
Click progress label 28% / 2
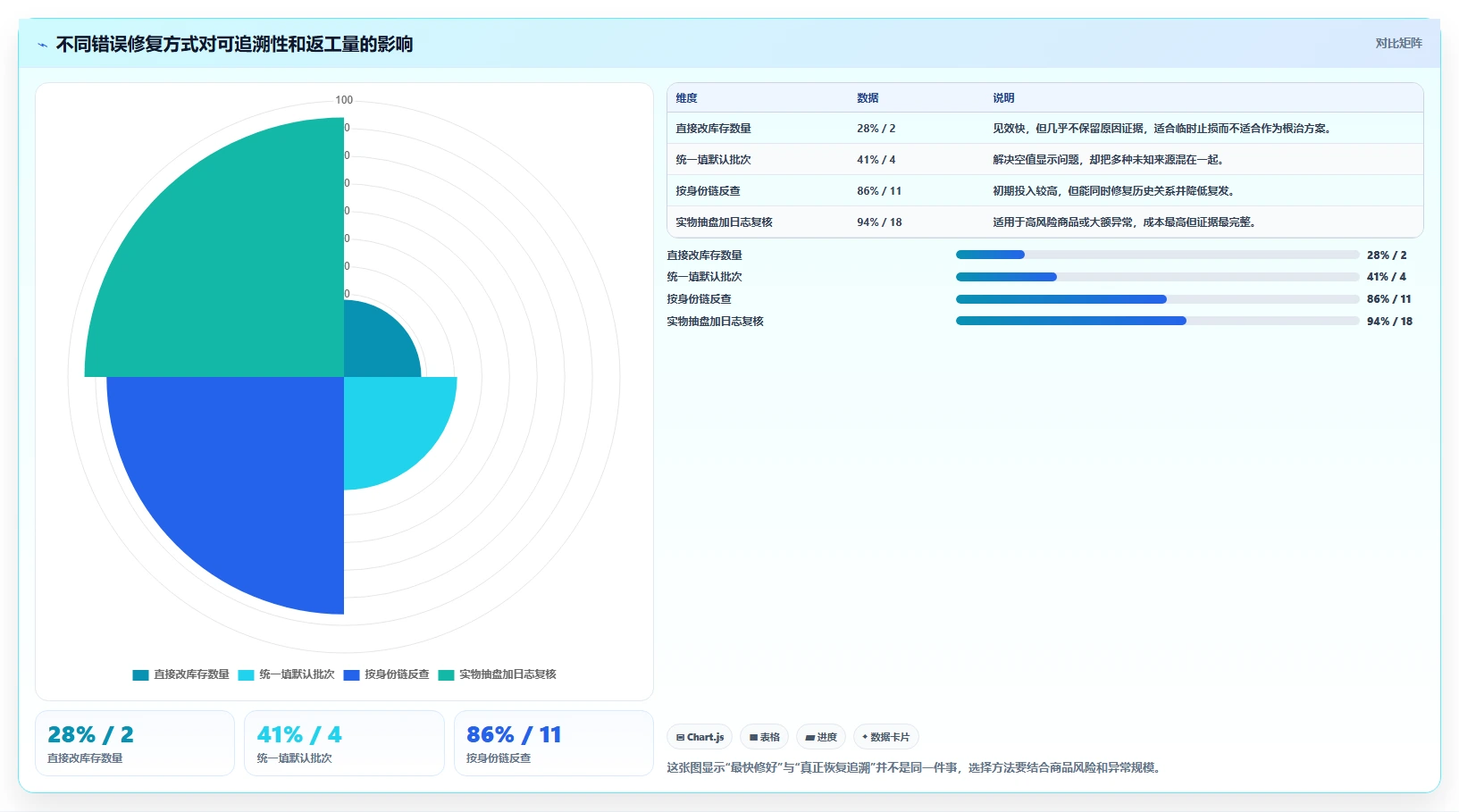pos(1387,255)
